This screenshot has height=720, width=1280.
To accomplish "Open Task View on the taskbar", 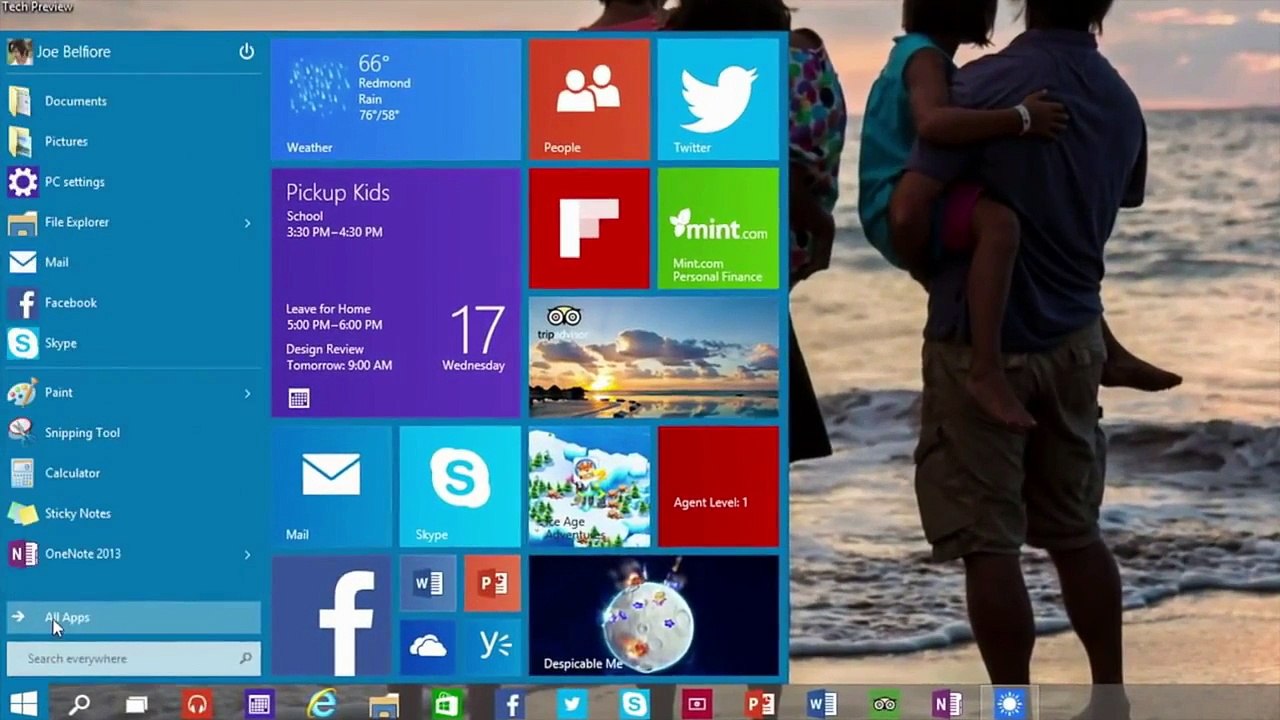I will point(137,704).
